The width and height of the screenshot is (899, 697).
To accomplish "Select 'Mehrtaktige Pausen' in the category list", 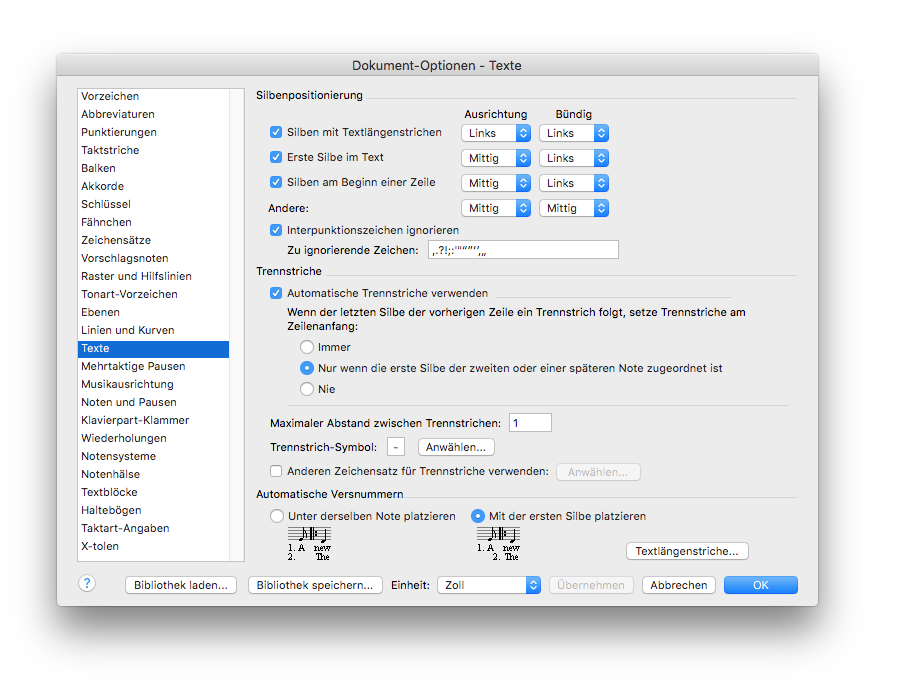I will coord(153,366).
